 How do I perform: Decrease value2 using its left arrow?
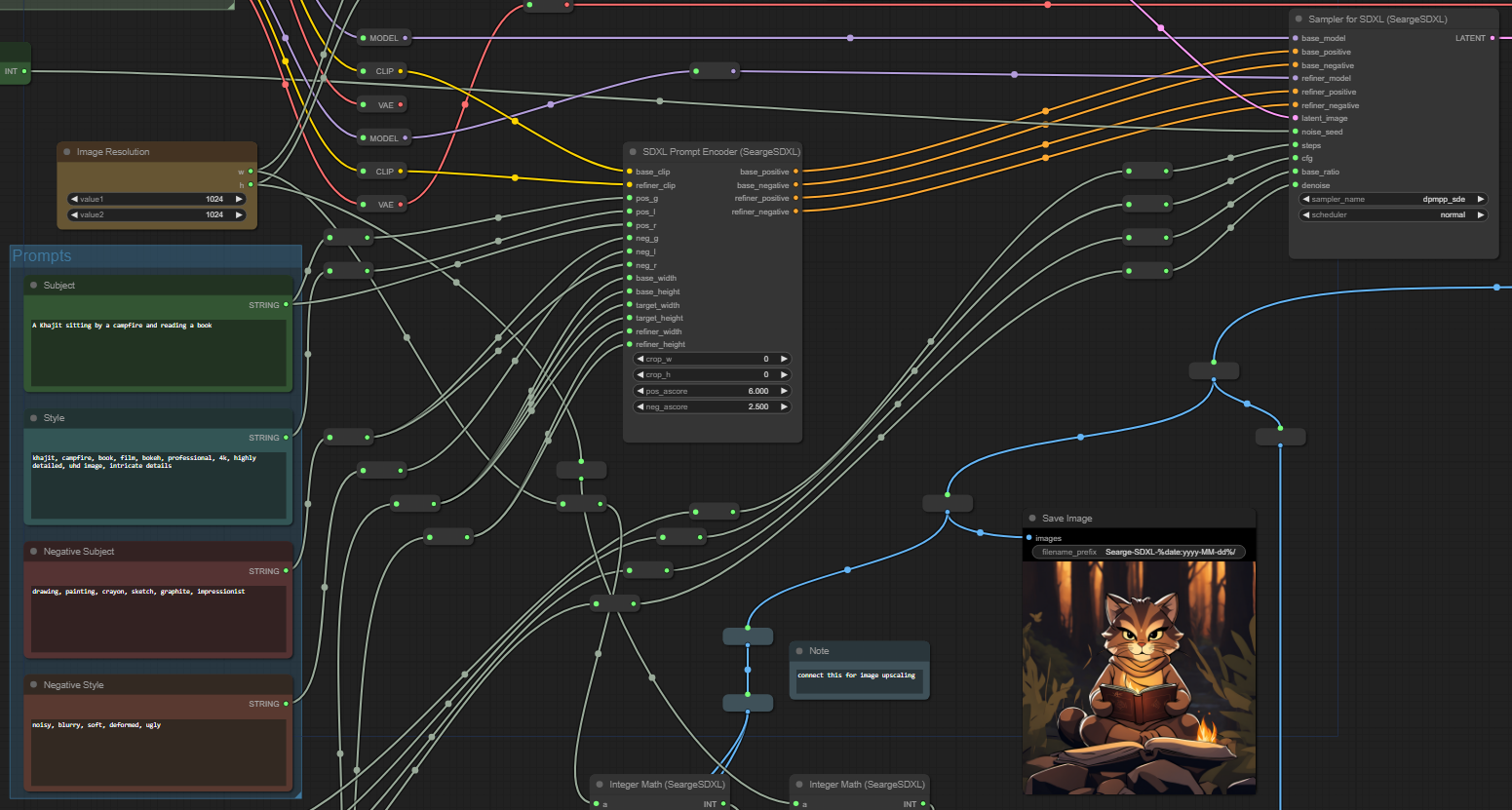[x=73, y=214]
